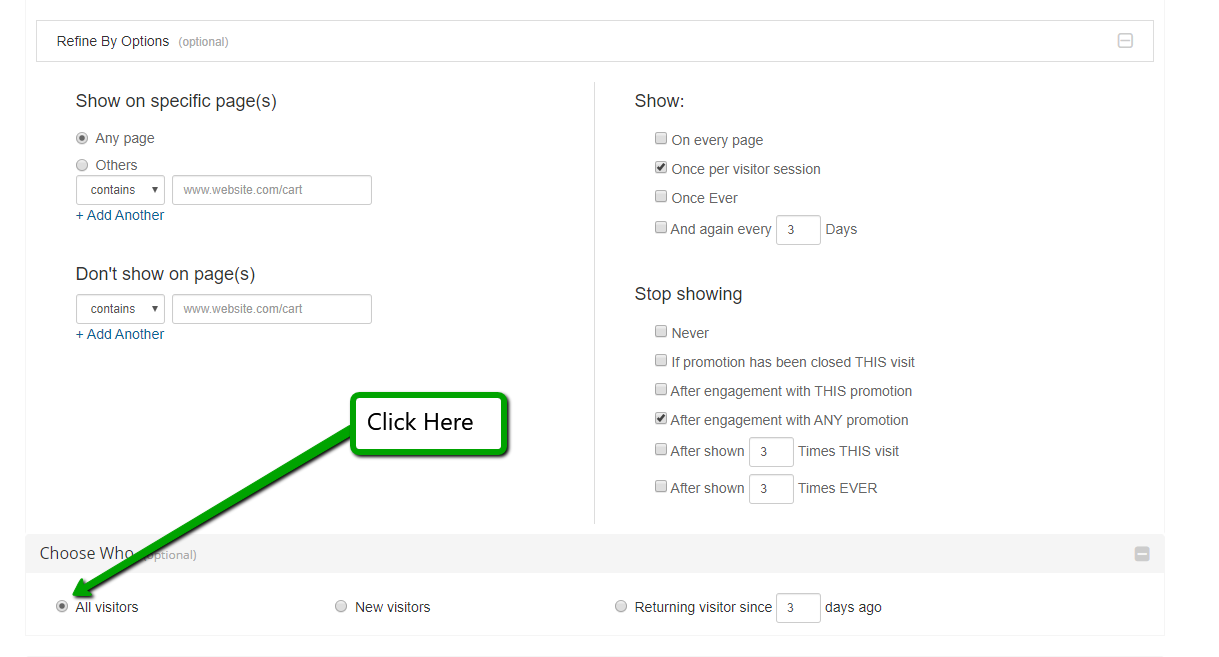Open the contains dropdown under Don't show on pages
The width and height of the screenshot is (1219, 657).
pyautogui.click(x=120, y=309)
